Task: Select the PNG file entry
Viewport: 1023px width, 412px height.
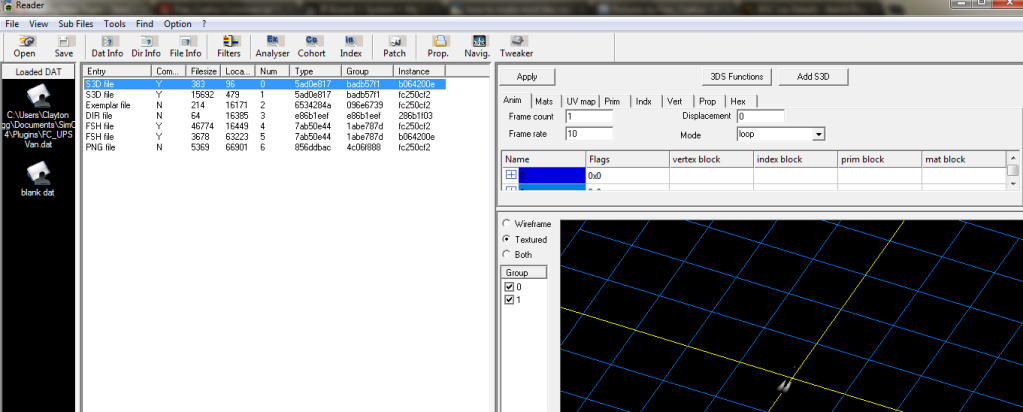Action: point(264,147)
